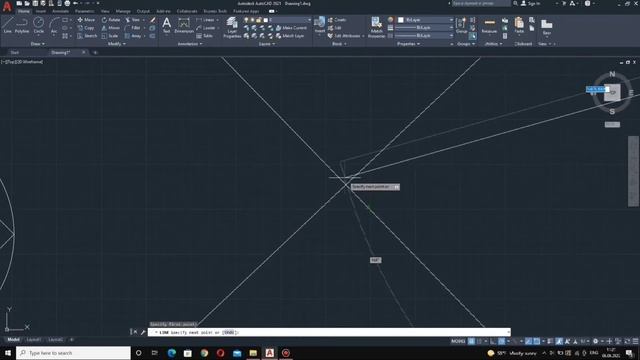Toggle annotation objects visibility in status bar
The height and width of the screenshot is (360, 640).
(x=559, y=341)
